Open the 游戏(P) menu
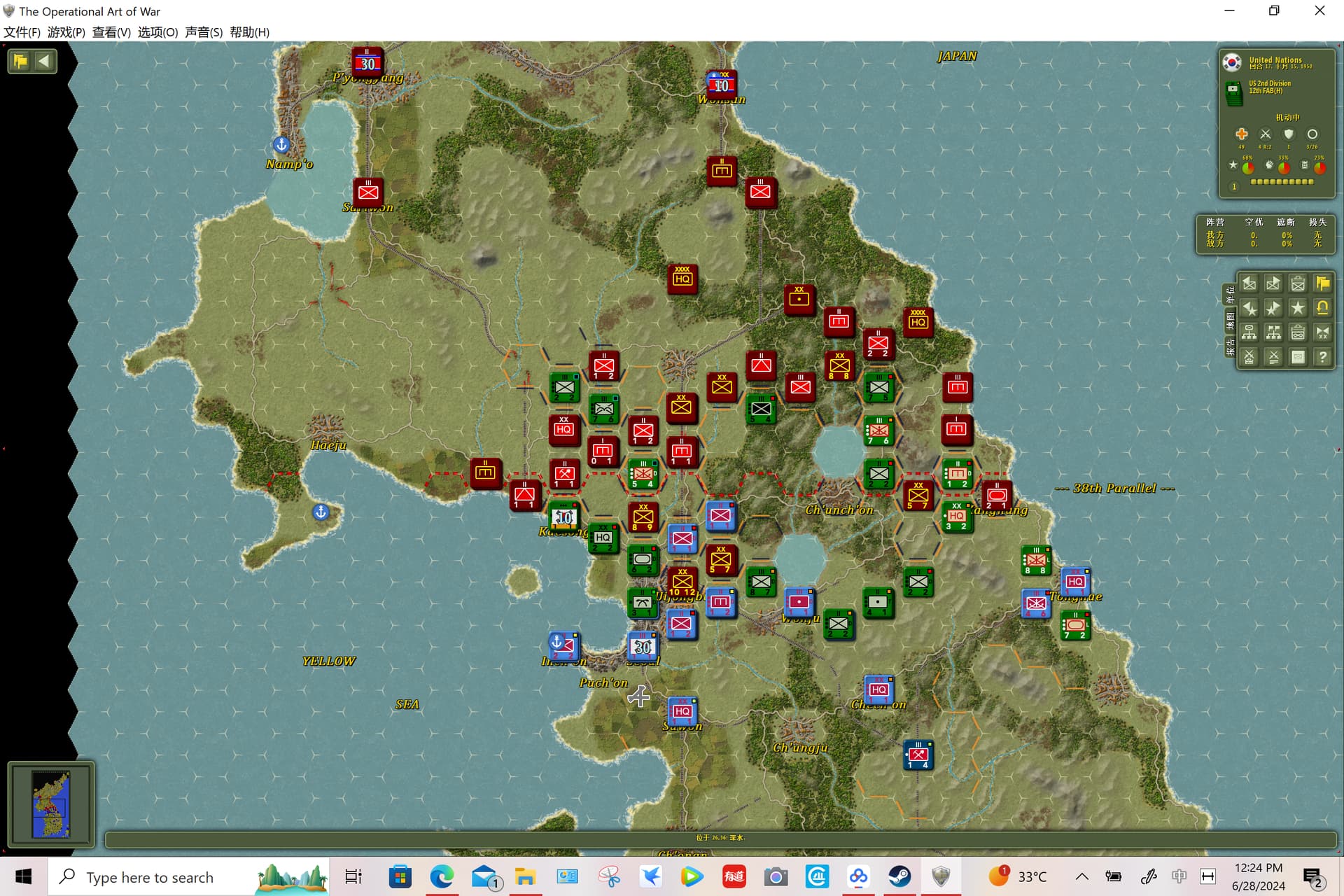This screenshot has height=896, width=1344. (x=66, y=32)
